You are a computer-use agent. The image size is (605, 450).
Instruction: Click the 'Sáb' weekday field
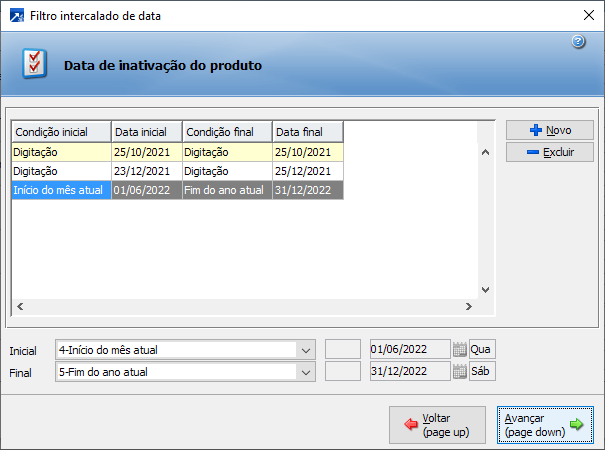click(x=482, y=371)
